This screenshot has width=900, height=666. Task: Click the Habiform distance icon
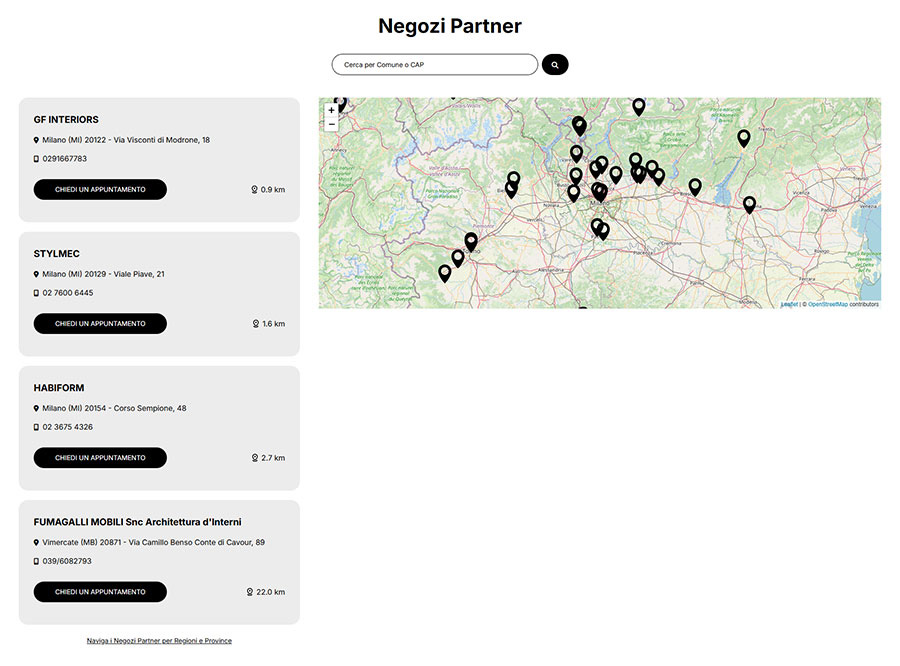point(255,458)
